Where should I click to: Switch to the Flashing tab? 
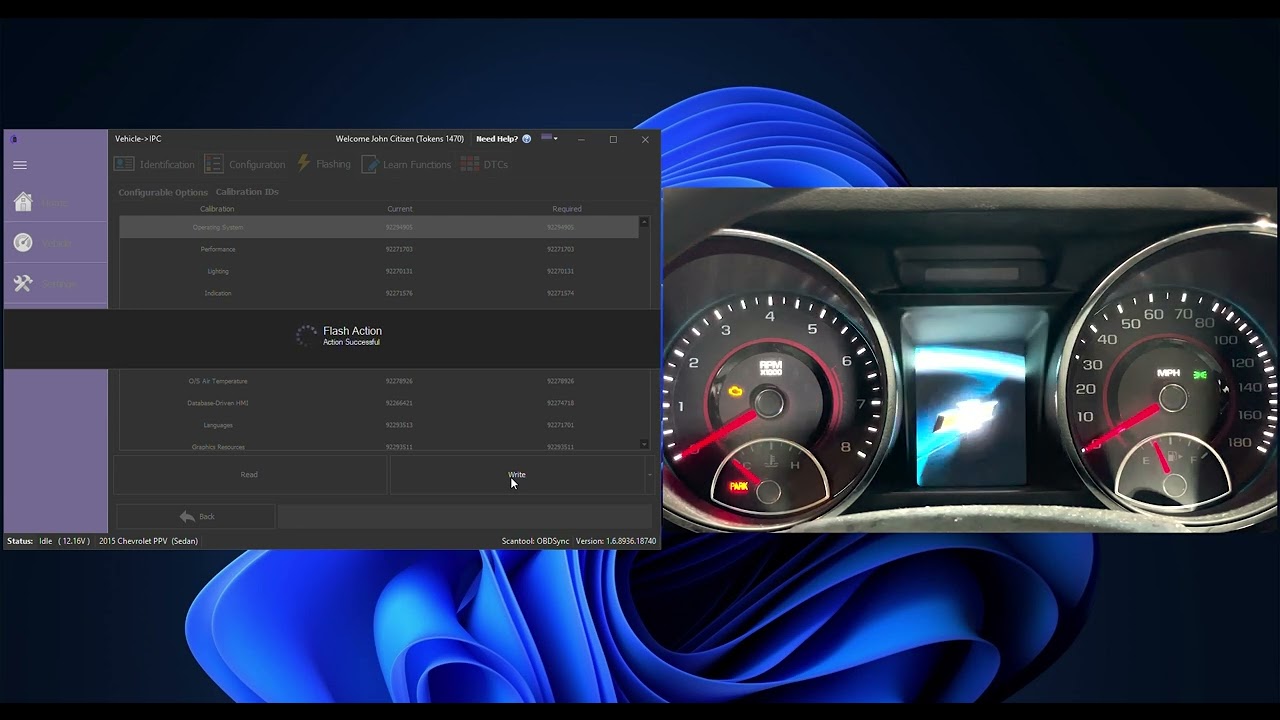tap(324, 164)
